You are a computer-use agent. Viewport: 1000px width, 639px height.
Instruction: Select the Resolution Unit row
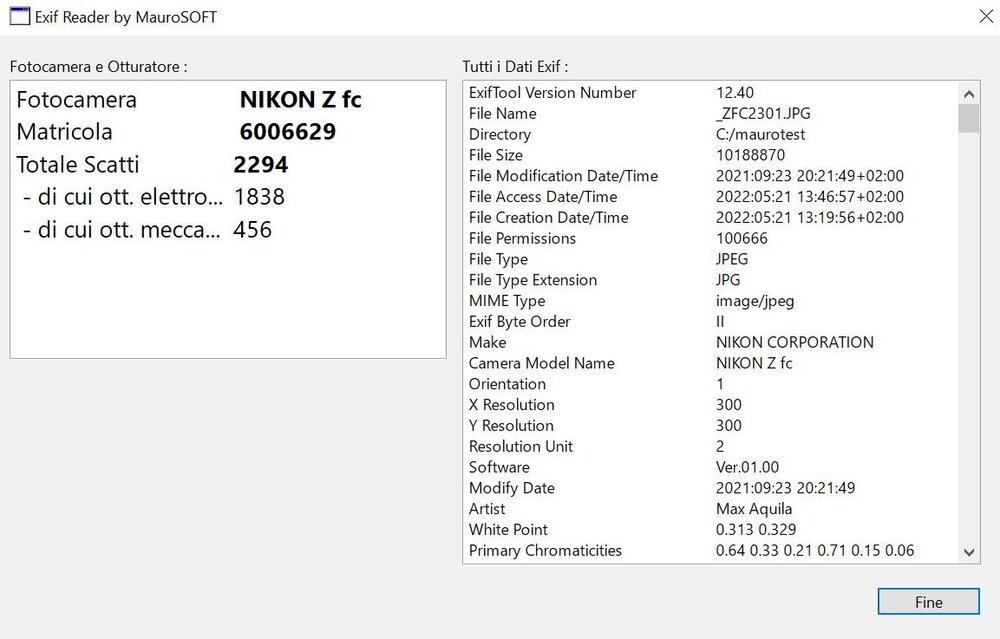pos(710,446)
